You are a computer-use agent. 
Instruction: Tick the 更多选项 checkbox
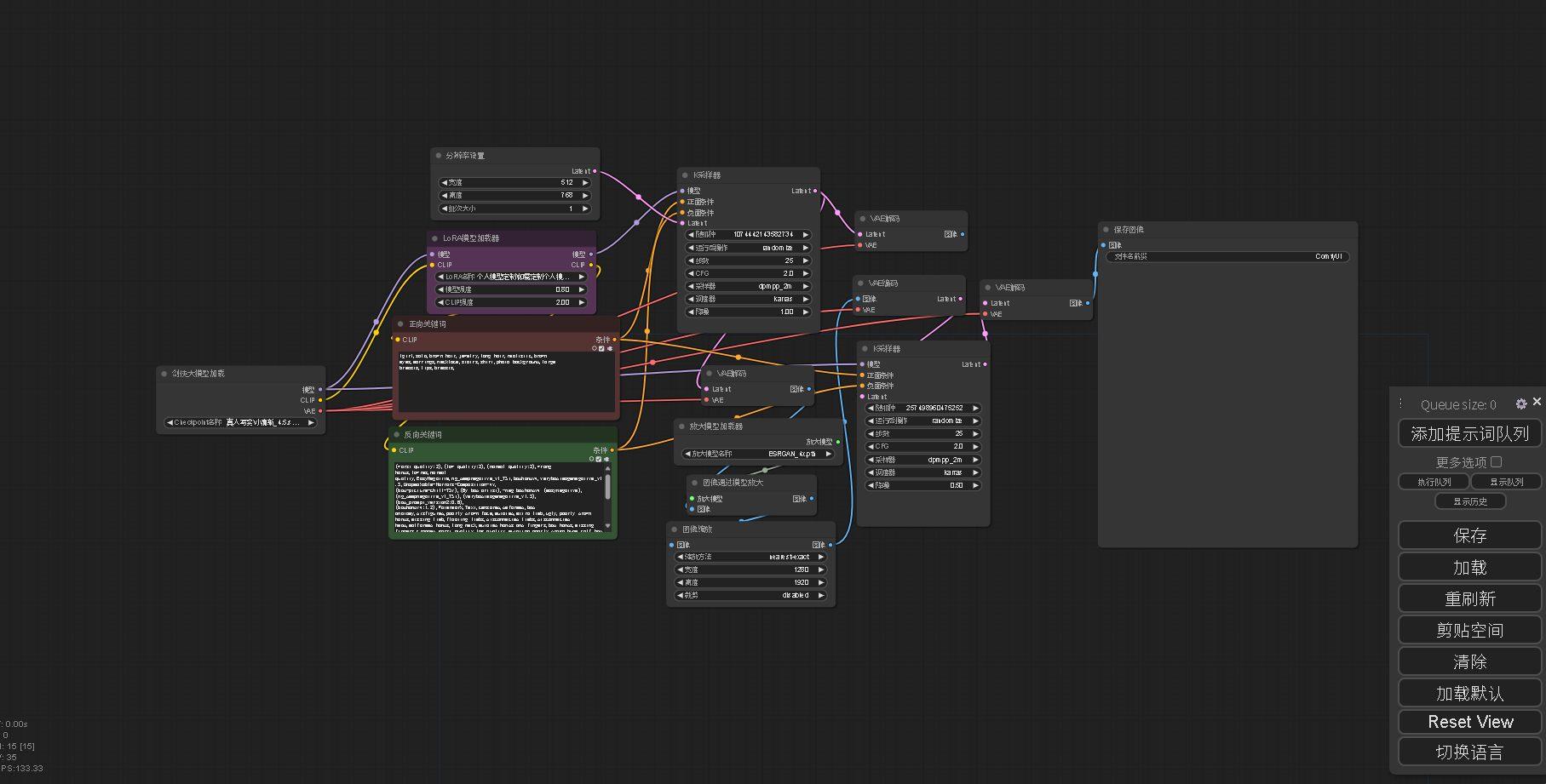(x=1496, y=462)
